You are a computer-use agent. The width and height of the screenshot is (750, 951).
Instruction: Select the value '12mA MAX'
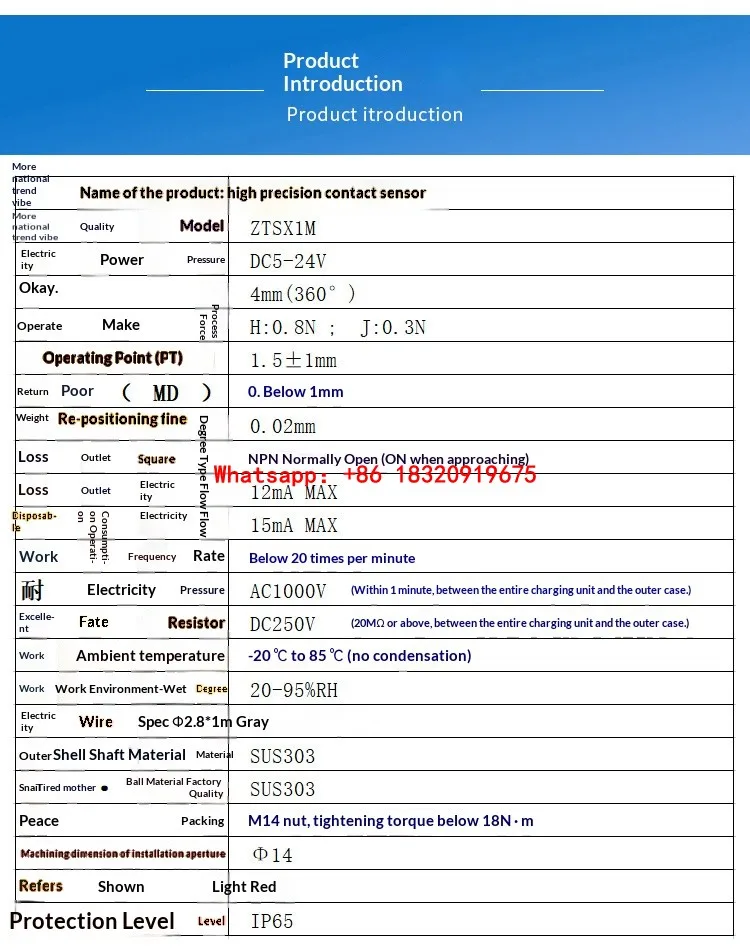pyautogui.click(x=294, y=492)
